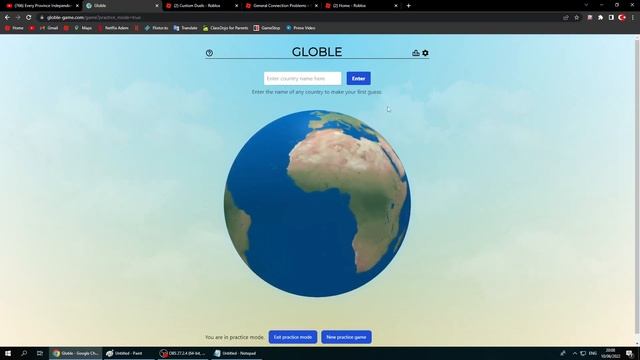Open the Globle statistics icon
Screen dimensions: 640x360
click(416, 53)
